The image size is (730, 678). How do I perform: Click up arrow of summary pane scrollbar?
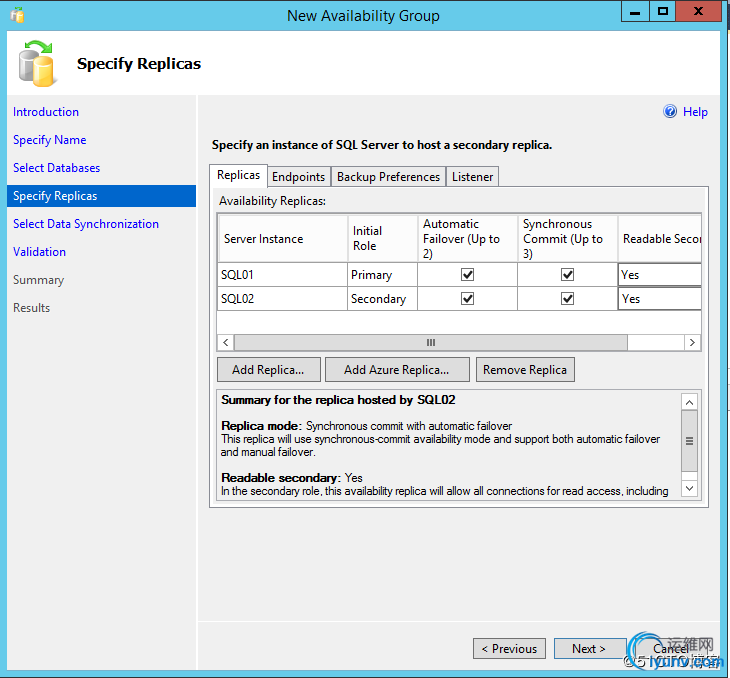pyautogui.click(x=689, y=402)
